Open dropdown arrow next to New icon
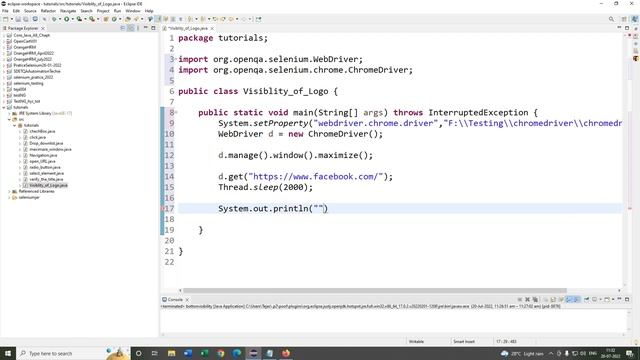The image size is (640, 360). (x=11, y=19)
